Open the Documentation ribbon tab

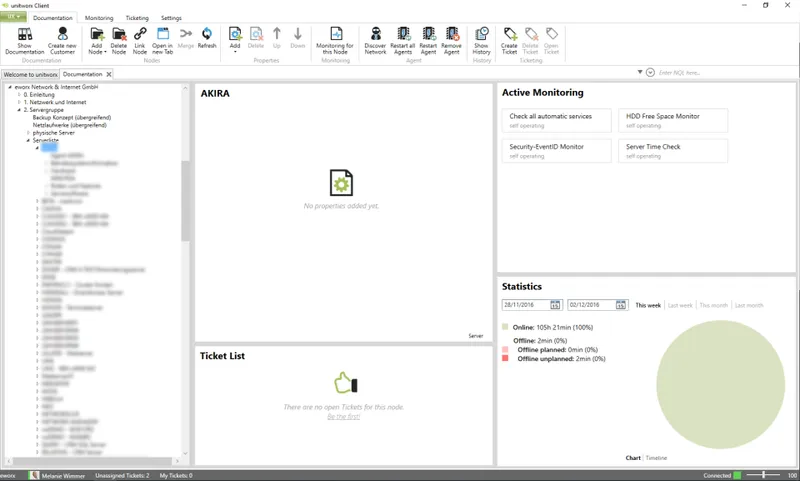point(53,18)
